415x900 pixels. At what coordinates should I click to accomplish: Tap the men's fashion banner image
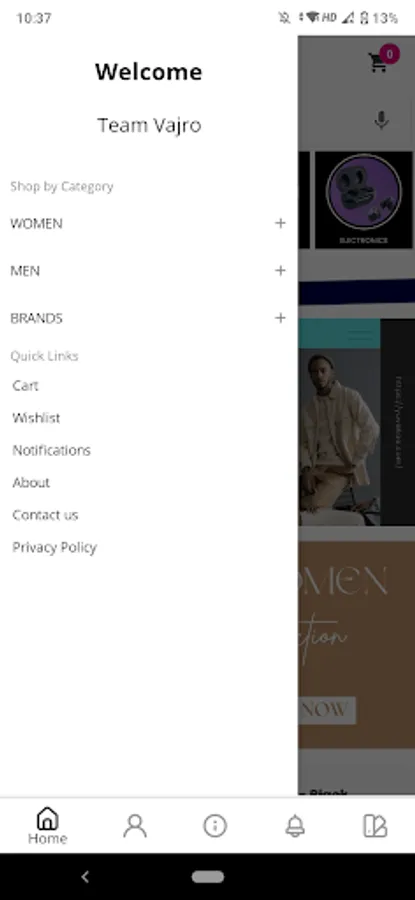point(356,422)
